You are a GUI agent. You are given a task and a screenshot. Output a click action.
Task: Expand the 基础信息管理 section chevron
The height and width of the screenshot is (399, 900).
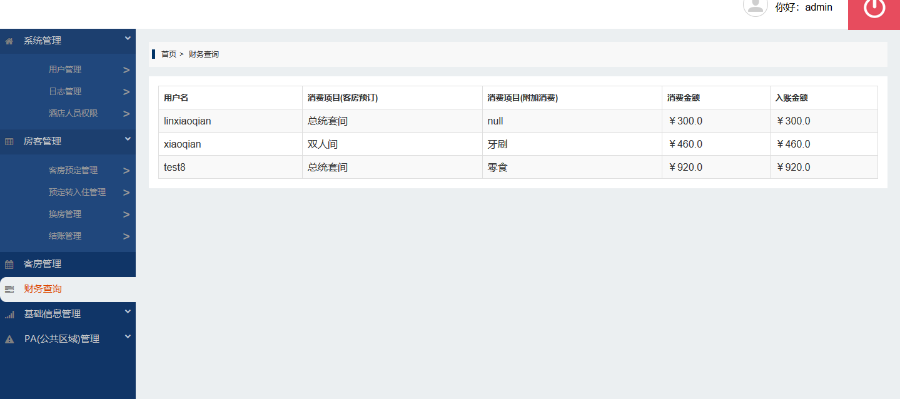tap(127, 312)
